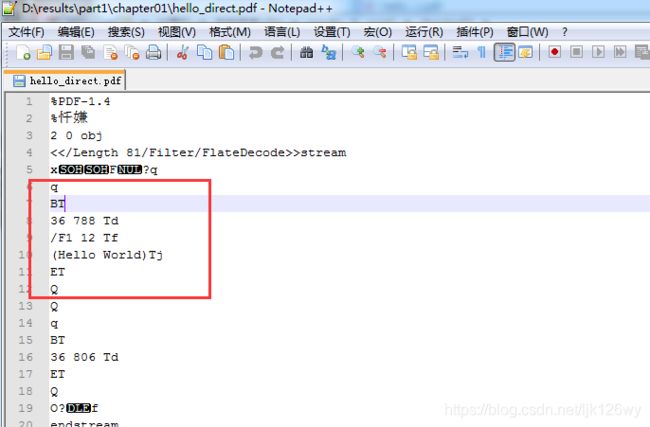Copy selection with the Copy icon
This screenshot has width=650, height=427.
[204, 53]
